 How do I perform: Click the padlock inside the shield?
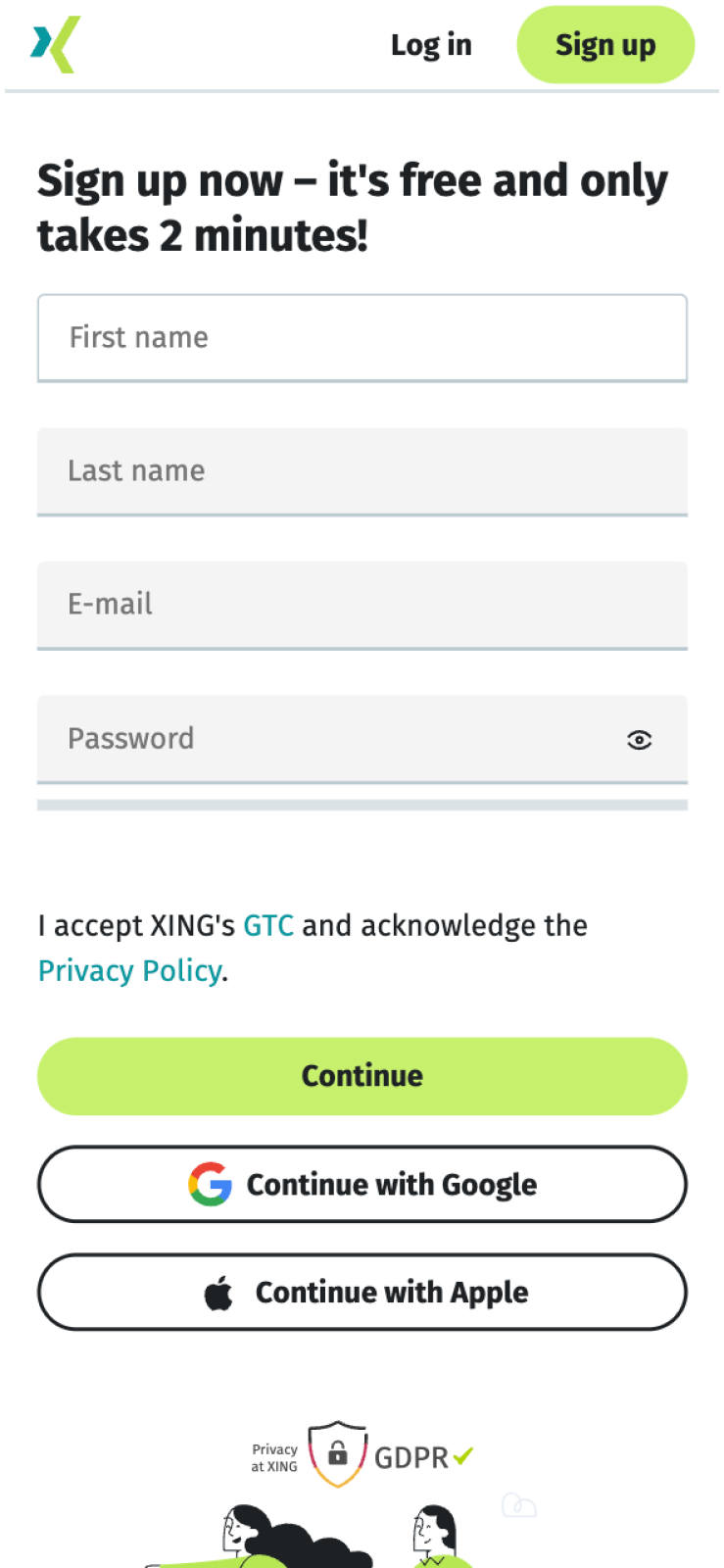pos(337,1454)
